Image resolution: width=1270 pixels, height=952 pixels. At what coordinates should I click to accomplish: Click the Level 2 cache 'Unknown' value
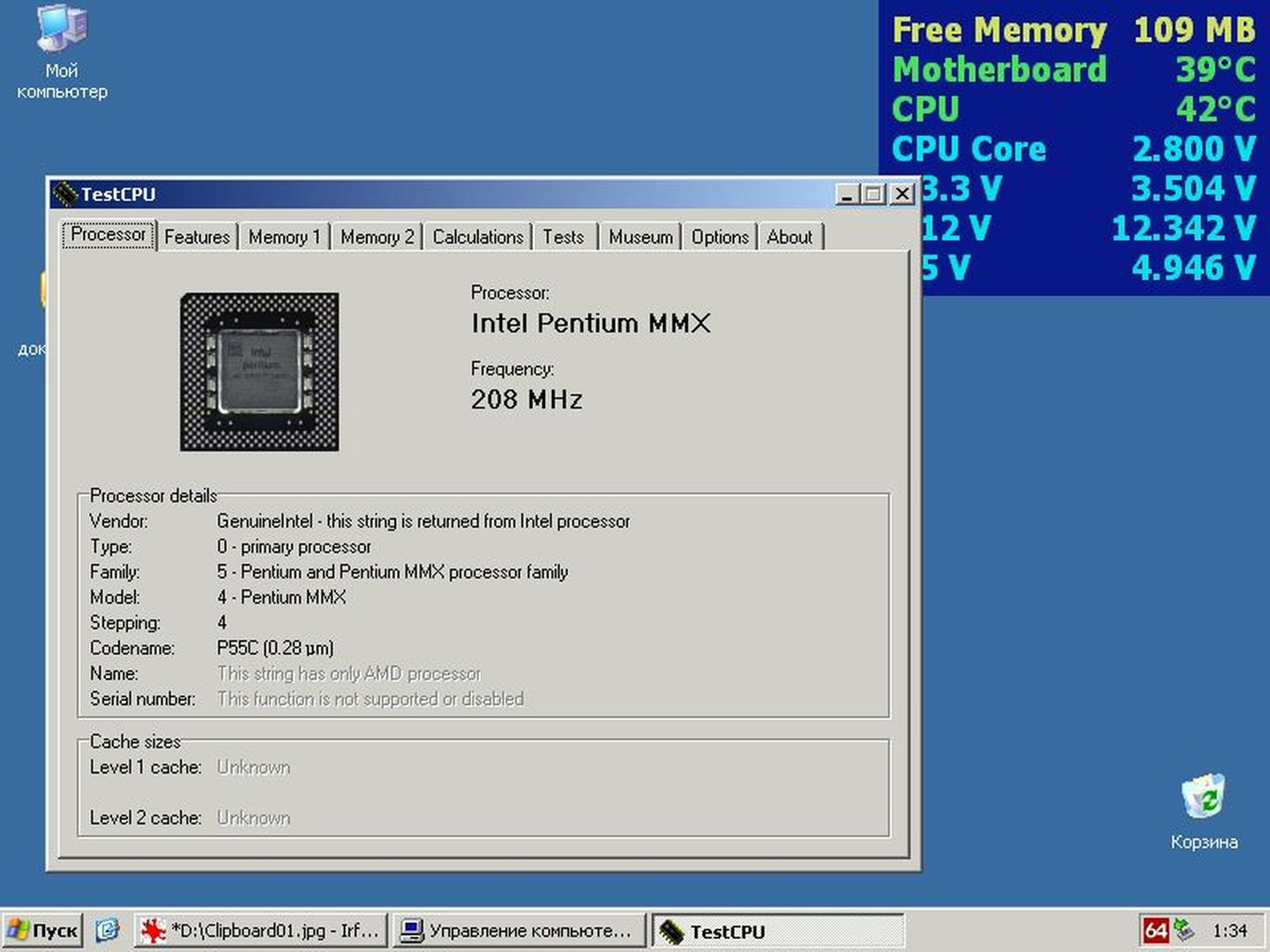point(253,818)
